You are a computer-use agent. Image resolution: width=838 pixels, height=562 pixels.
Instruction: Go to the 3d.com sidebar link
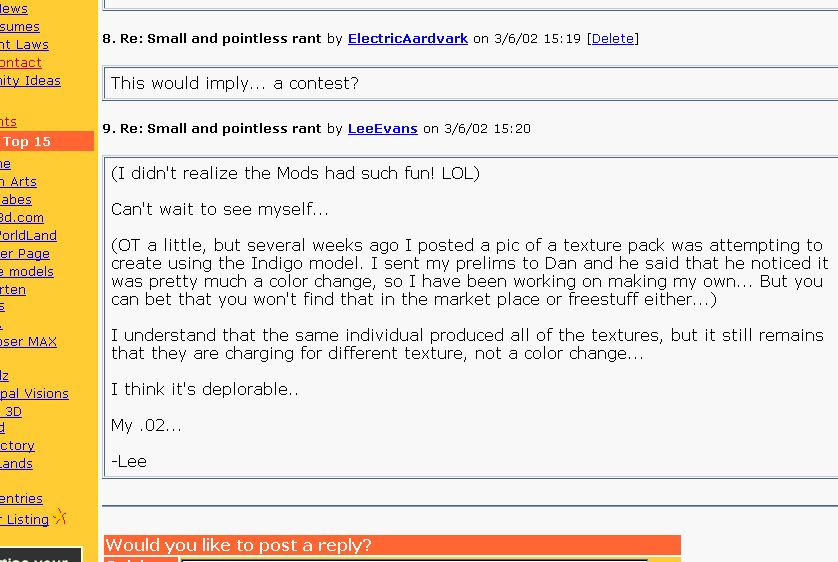click(22, 218)
